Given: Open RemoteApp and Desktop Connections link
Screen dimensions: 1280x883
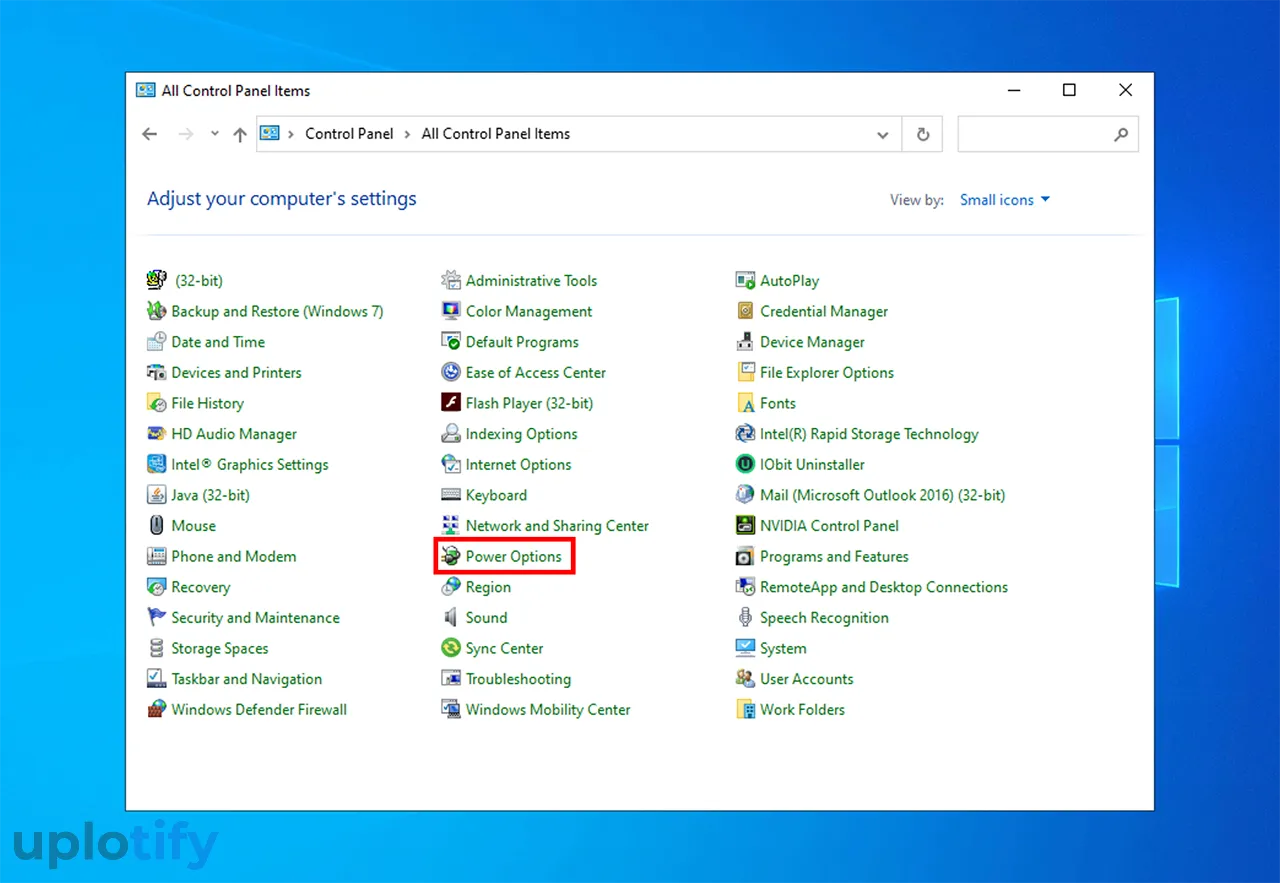Looking at the screenshot, I should 884,587.
